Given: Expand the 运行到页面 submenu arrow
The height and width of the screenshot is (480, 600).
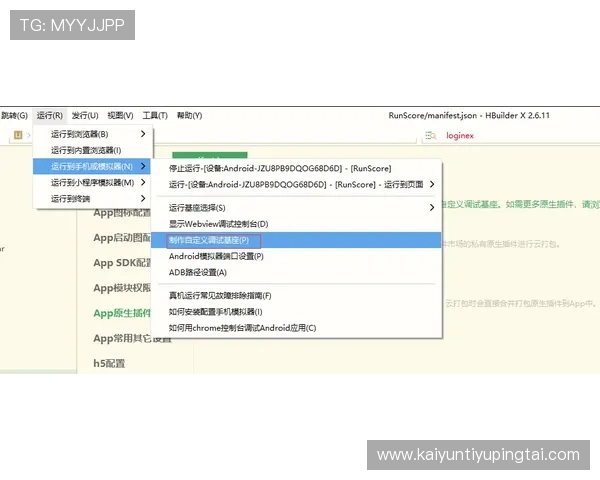Looking at the screenshot, I should coord(432,184).
